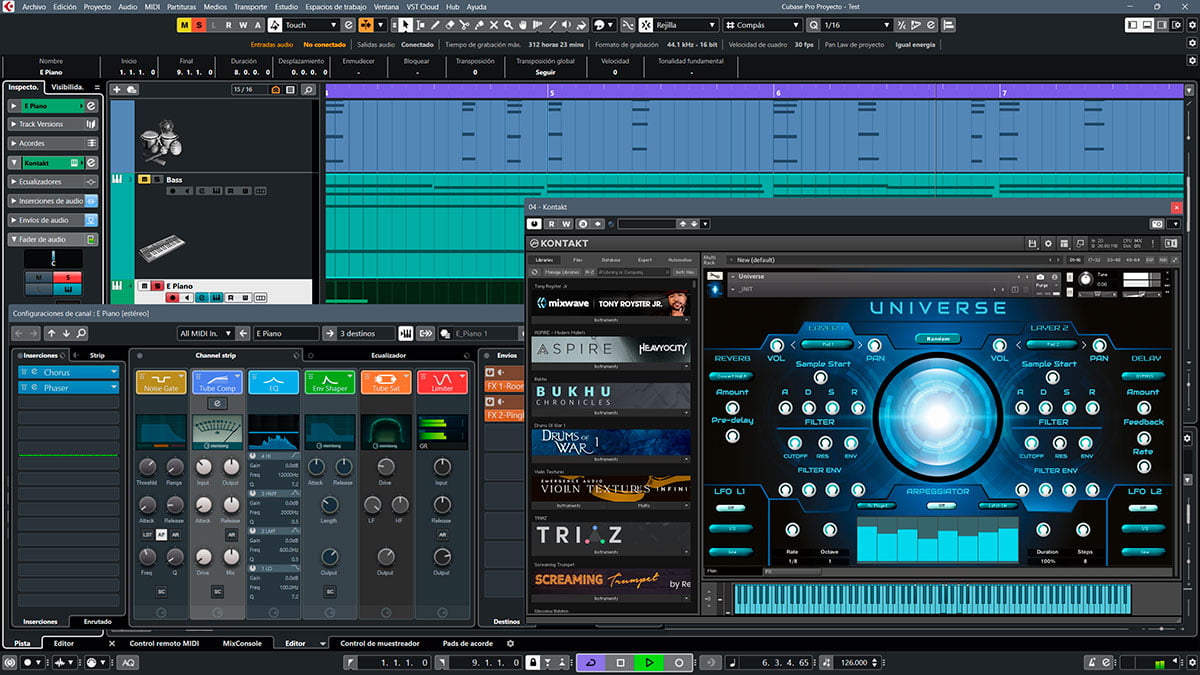This screenshot has width=1200, height=675.
Task: Adjust the Tube Comp Input knob
Action: coord(203,466)
